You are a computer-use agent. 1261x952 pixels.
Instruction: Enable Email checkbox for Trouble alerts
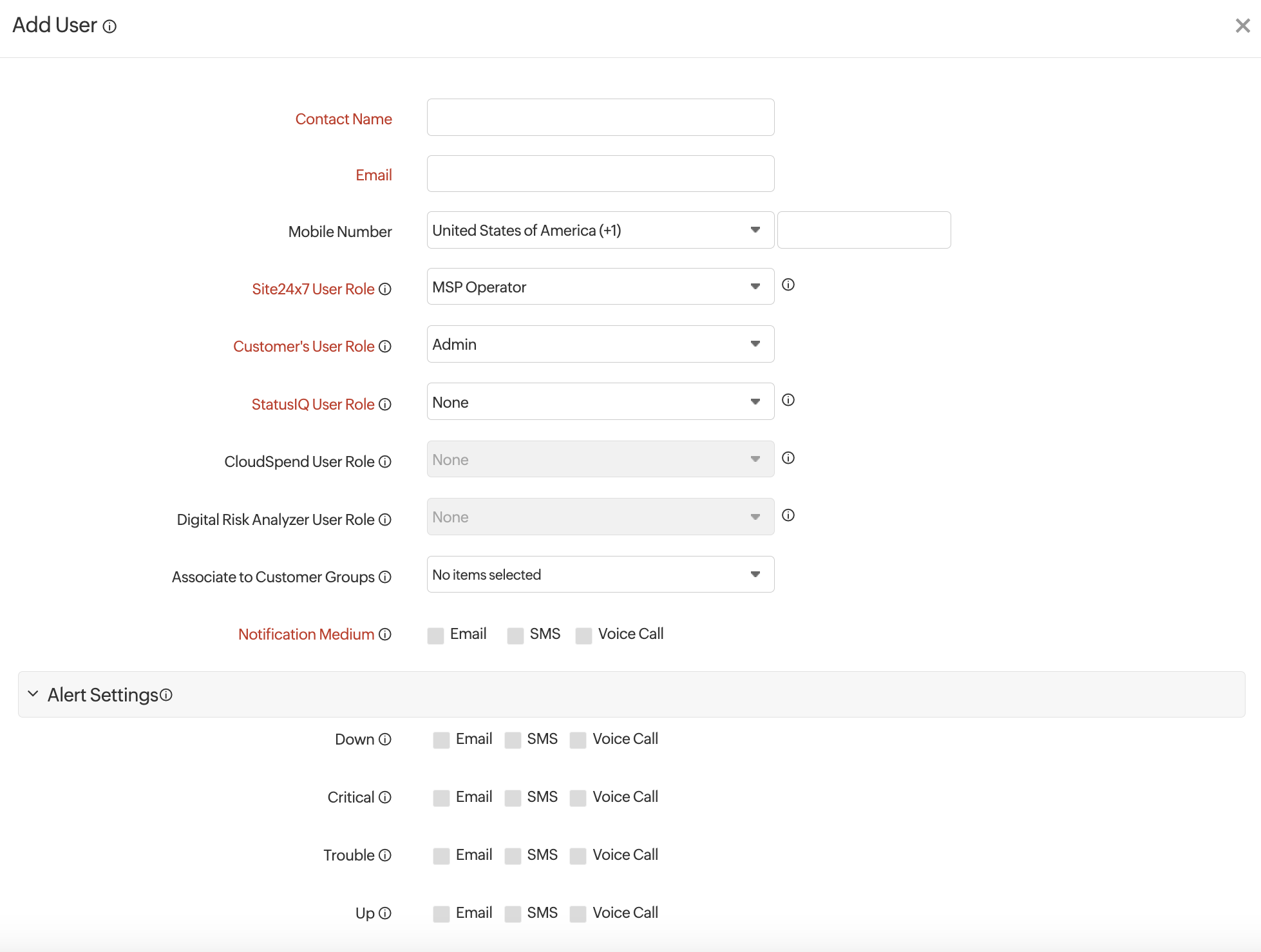point(441,856)
